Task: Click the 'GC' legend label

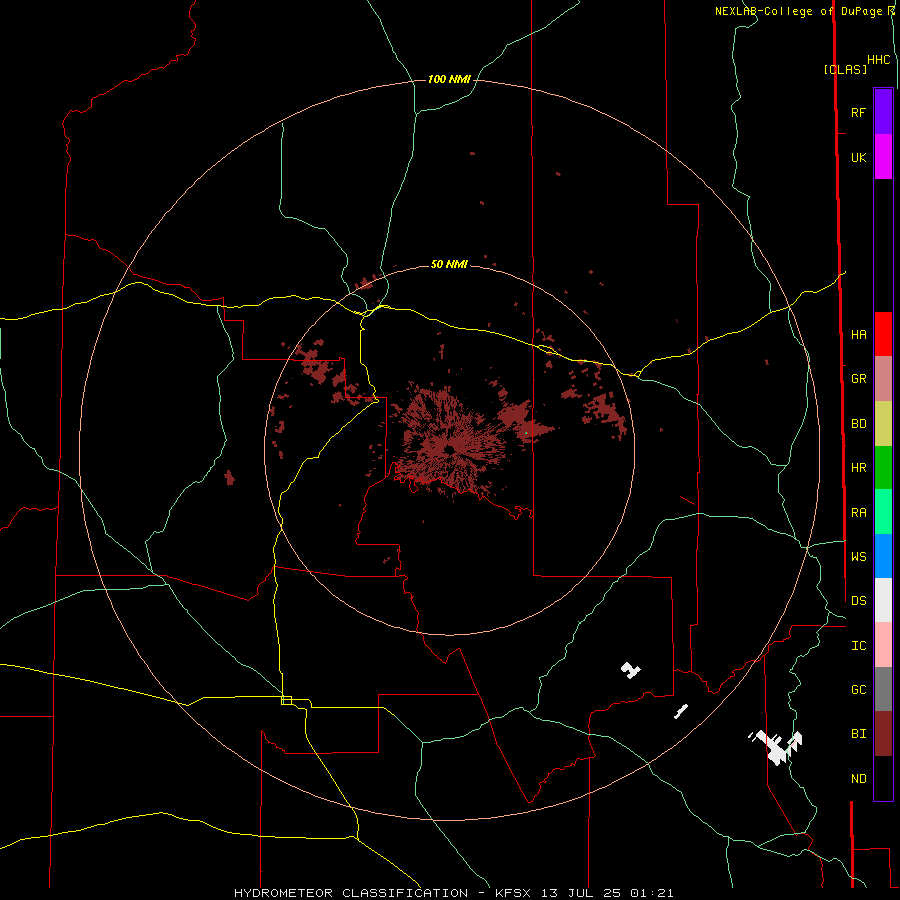Action: click(859, 689)
